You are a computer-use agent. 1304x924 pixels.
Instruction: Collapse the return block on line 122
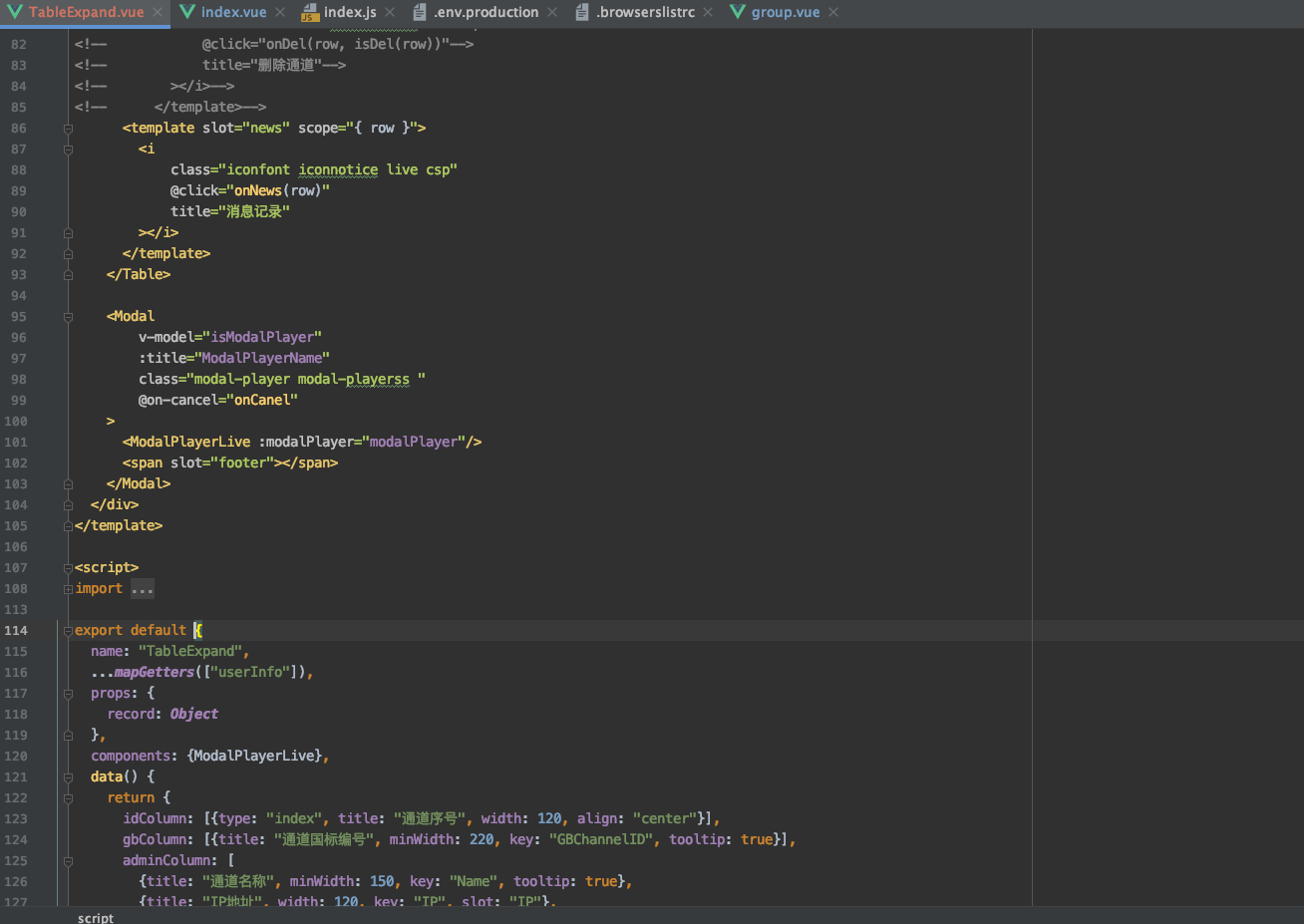(68, 798)
